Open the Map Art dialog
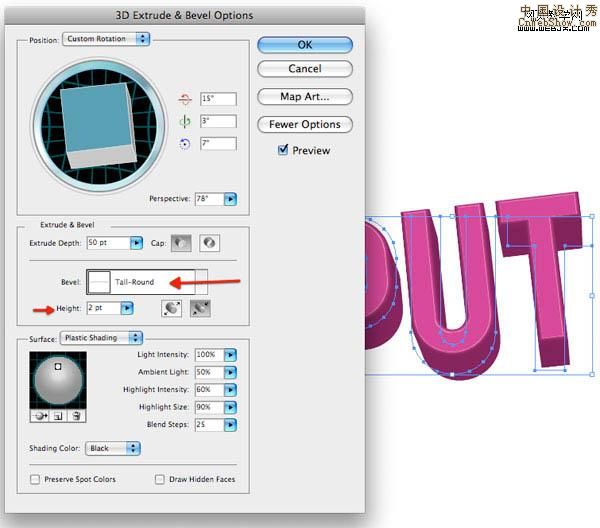The image size is (600, 528). tap(305, 96)
